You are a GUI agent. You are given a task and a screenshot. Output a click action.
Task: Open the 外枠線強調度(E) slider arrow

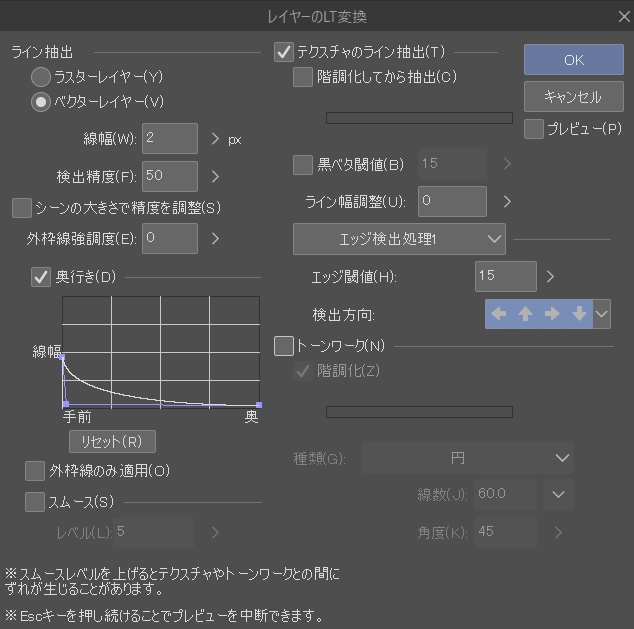pos(215,239)
